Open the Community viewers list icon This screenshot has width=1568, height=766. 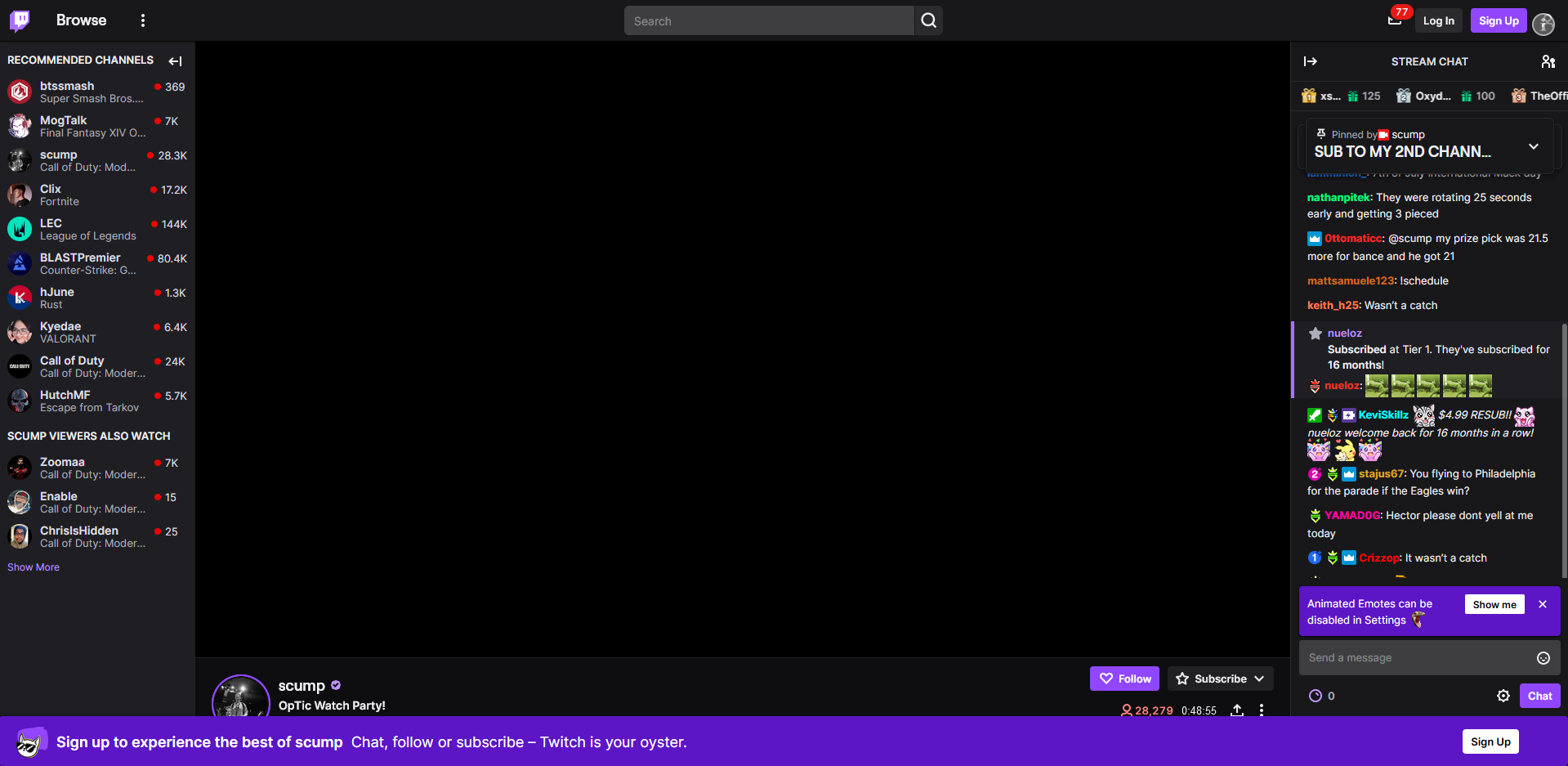1548,61
